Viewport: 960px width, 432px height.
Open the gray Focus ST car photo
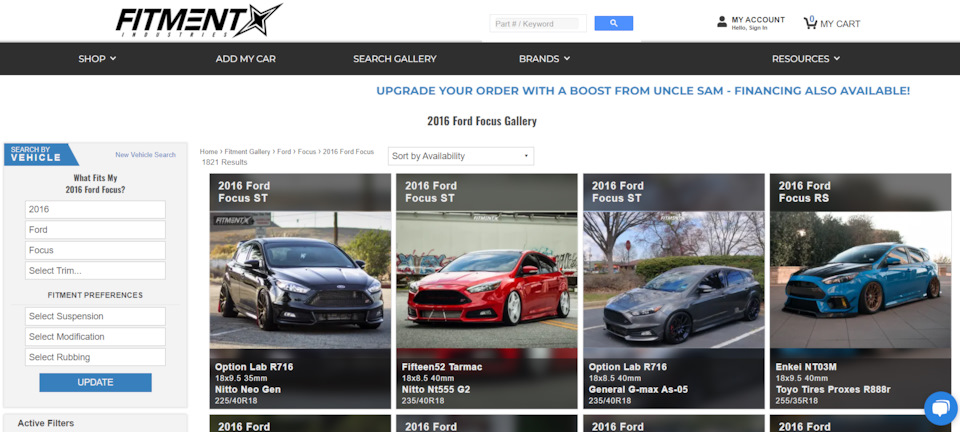tap(673, 280)
